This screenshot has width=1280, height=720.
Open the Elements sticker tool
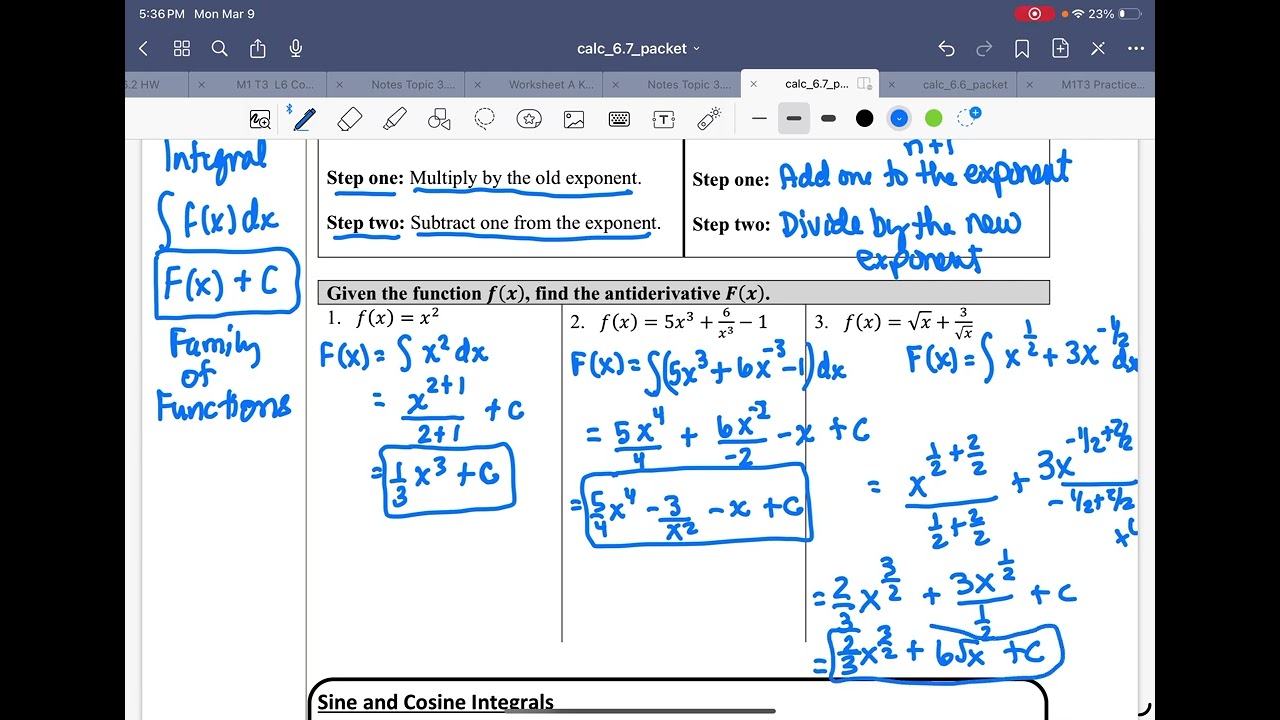529,119
